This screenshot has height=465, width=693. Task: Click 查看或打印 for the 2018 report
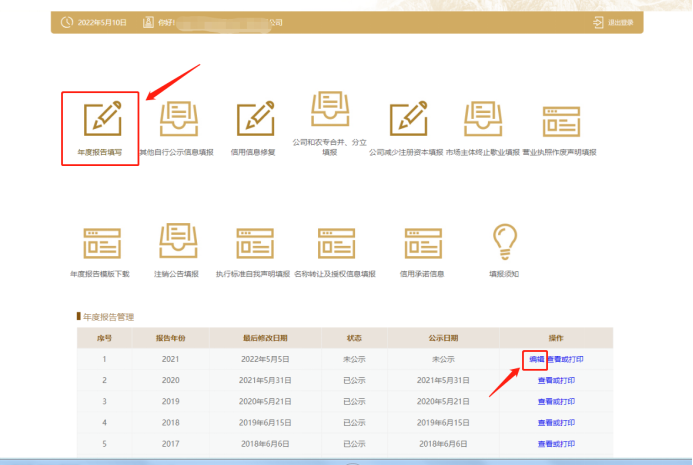tap(556, 423)
